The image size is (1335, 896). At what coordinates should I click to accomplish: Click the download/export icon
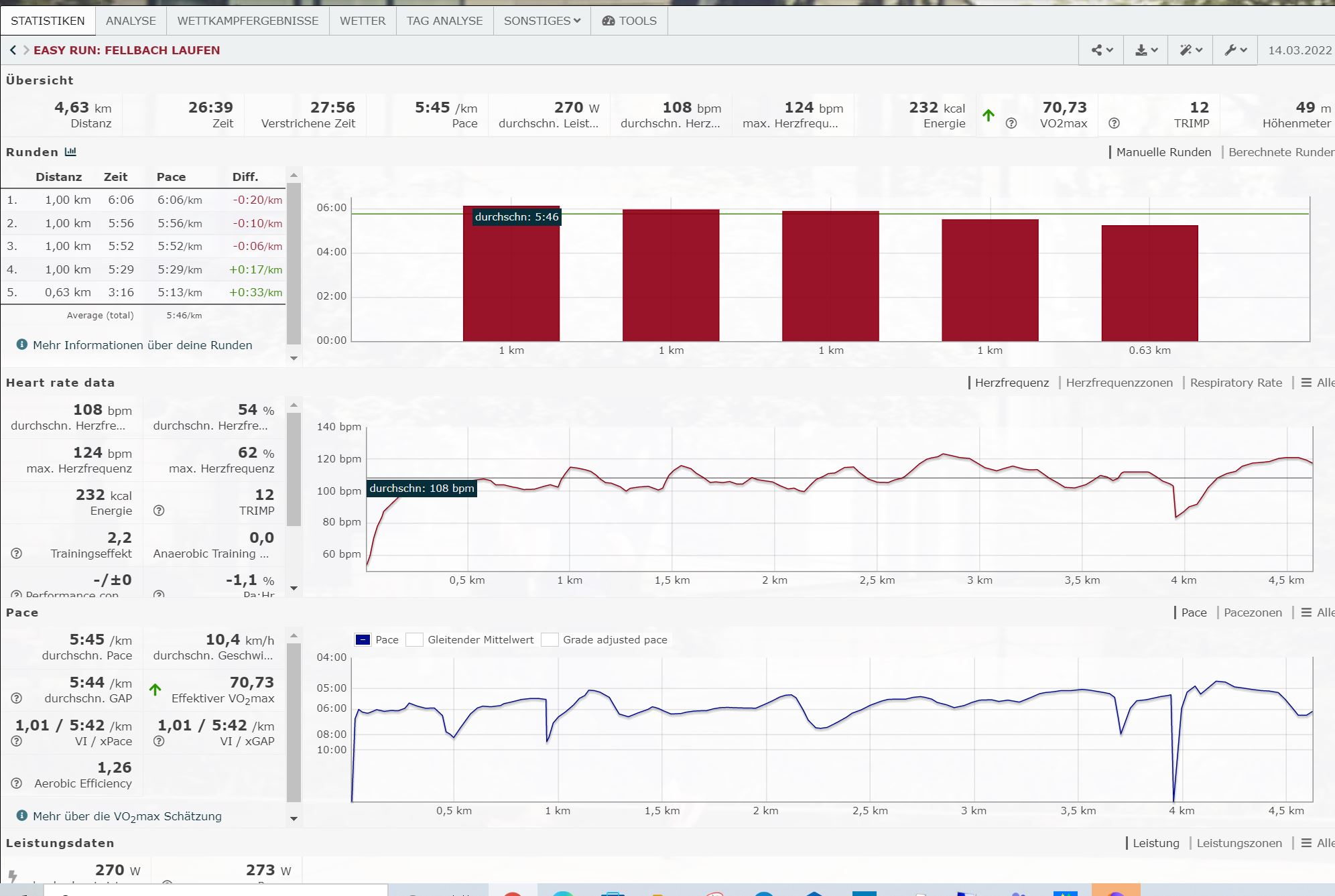click(x=1146, y=50)
